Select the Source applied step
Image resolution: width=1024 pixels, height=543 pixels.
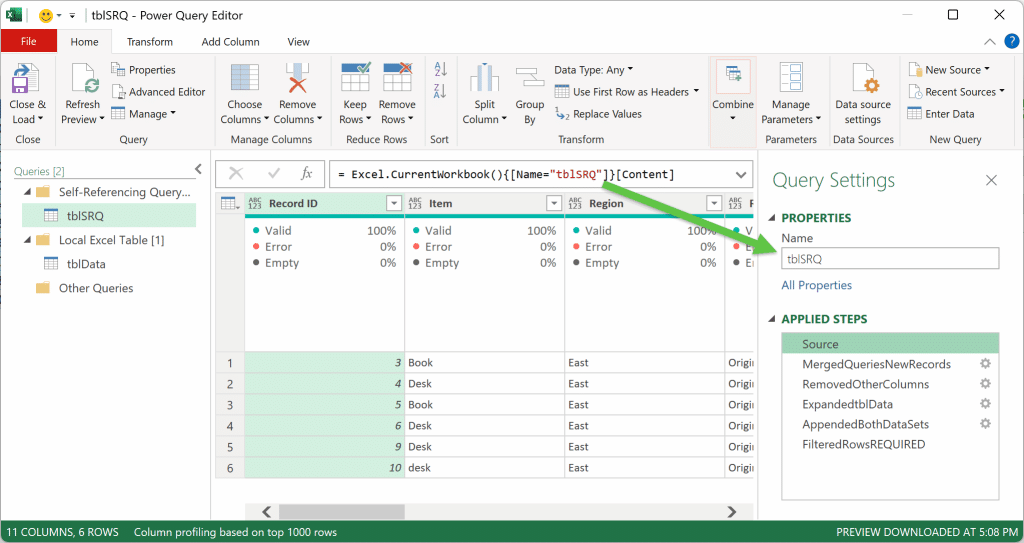tap(890, 344)
